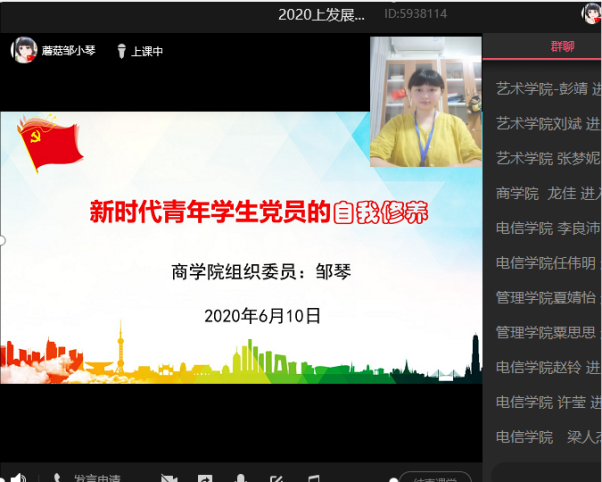
Task: Switch to the 群聊 tab
Action: click(x=562, y=46)
